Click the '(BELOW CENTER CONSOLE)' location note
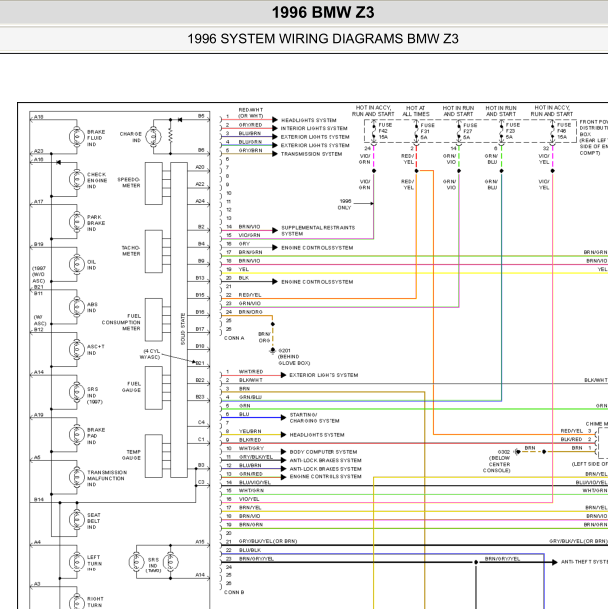 click(497, 464)
